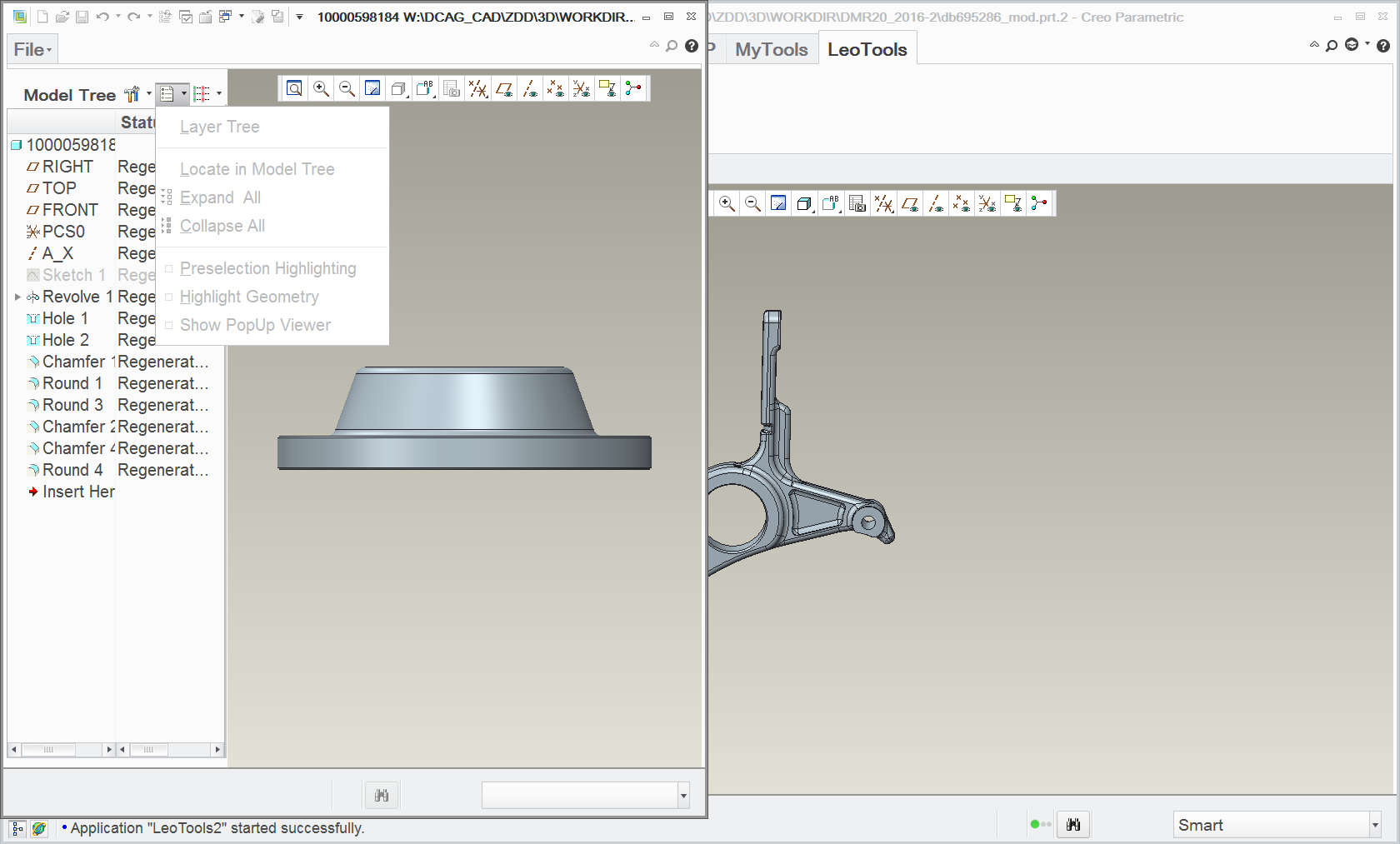The height and width of the screenshot is (844, 1400).
Task: Click Refit icon in front window toolbar
Action: (294, 88)
